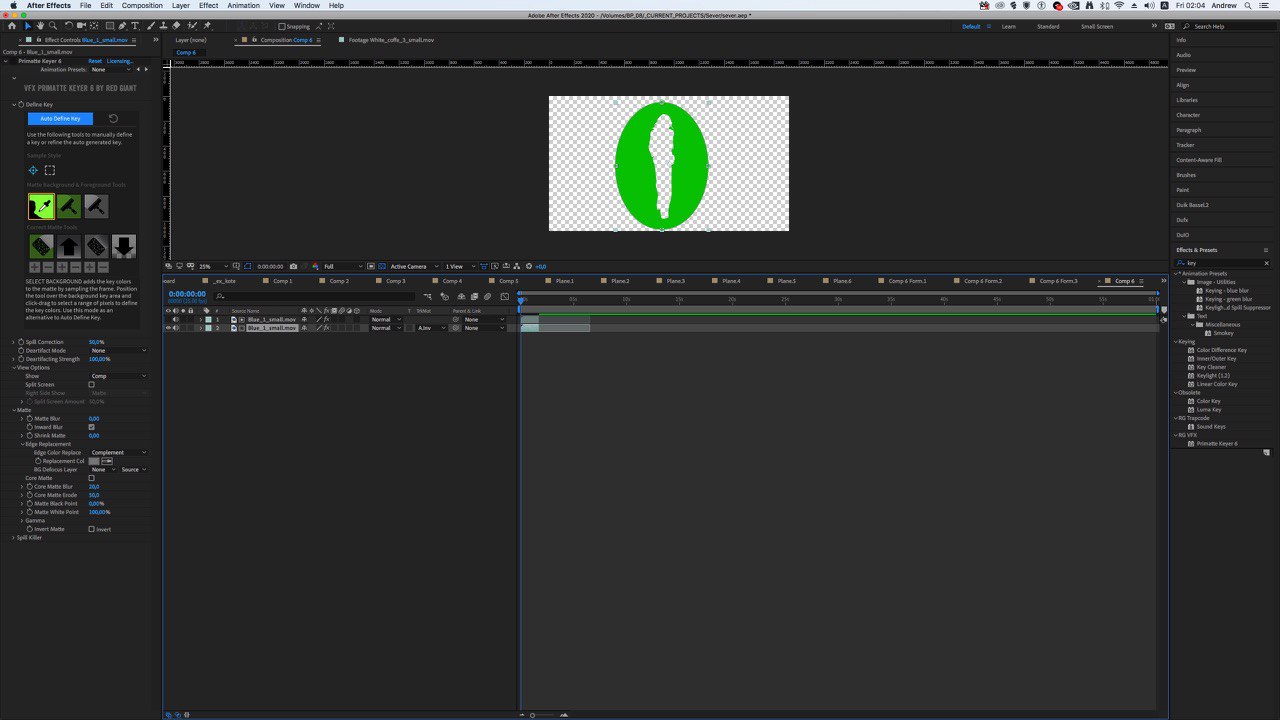This screenshot has width=1280, height=720.
Task: Click snapshot camera icon in viewer
Action: pyautogui.click(x=293, y=266)
